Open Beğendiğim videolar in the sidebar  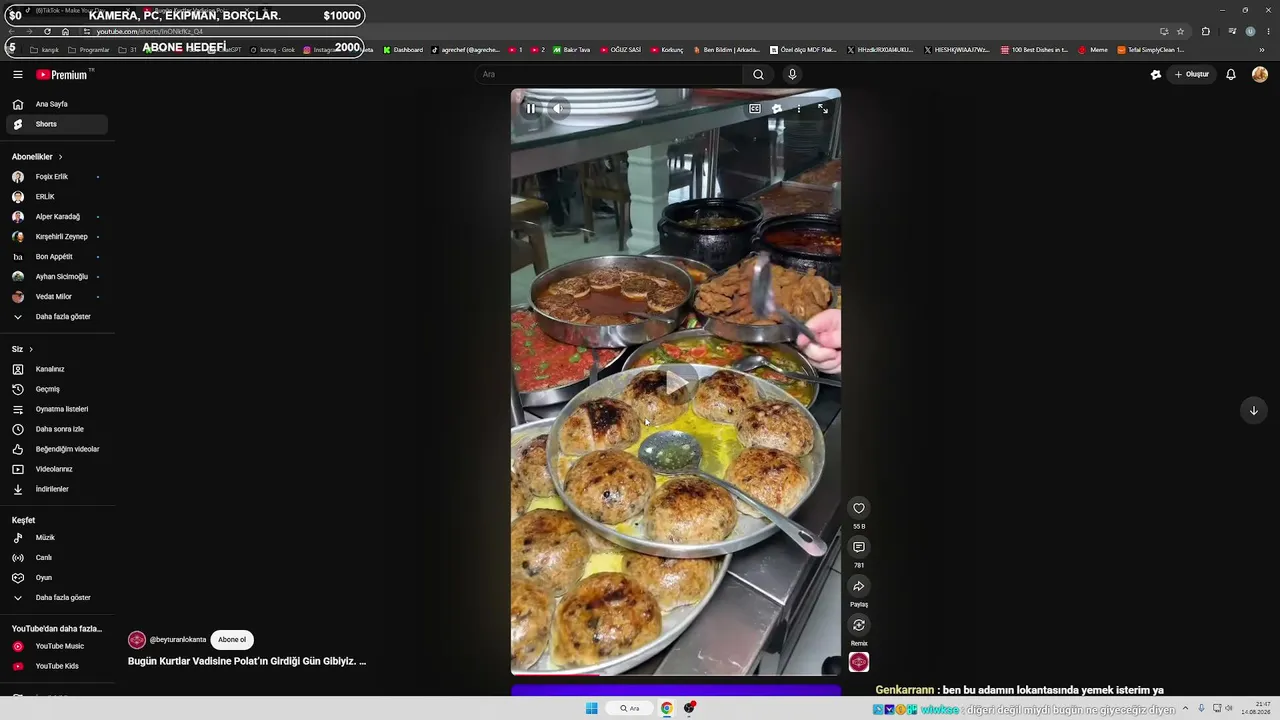point(57,449)
